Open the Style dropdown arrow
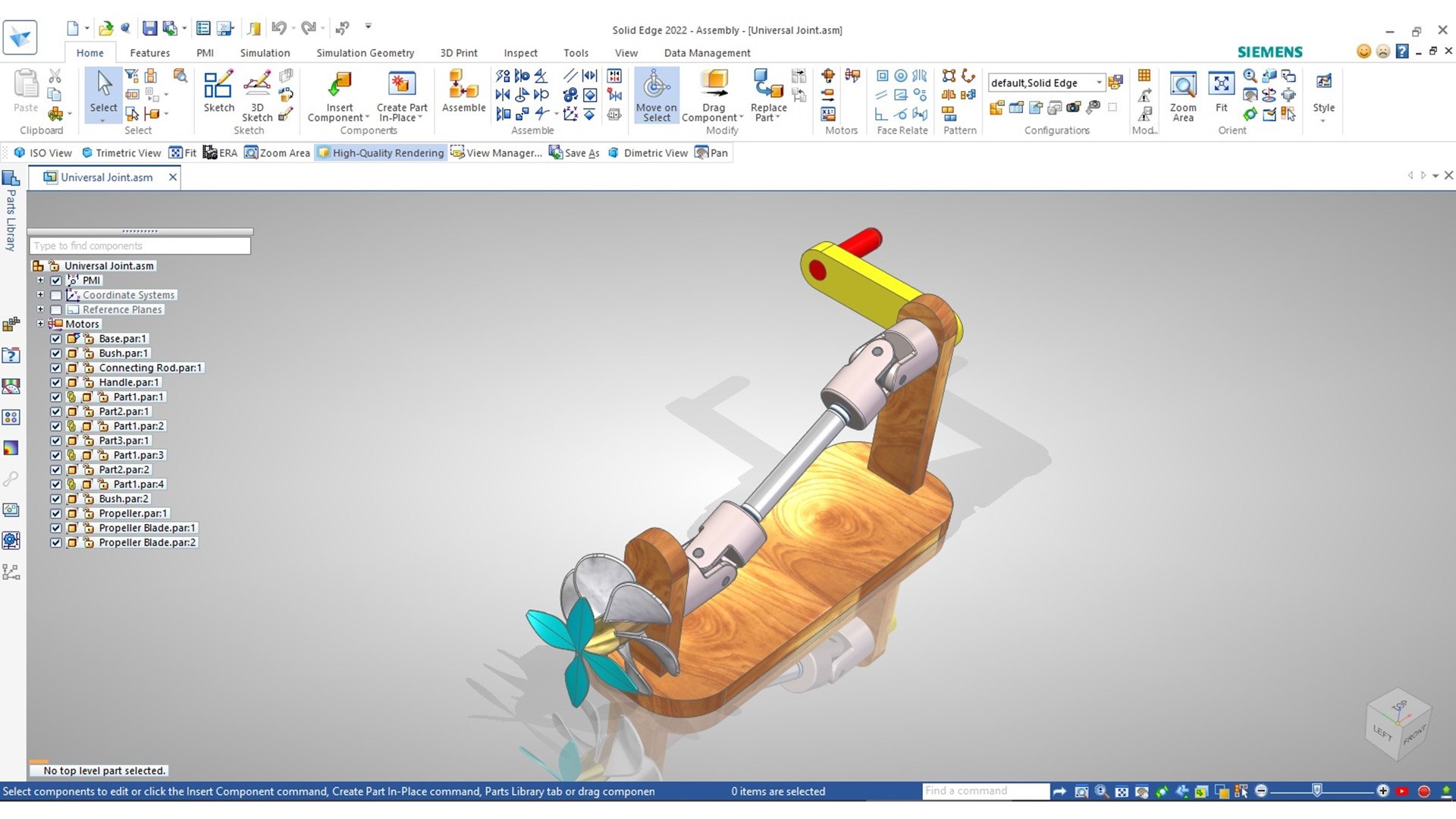1456x819 pixels. [1323, 121]
